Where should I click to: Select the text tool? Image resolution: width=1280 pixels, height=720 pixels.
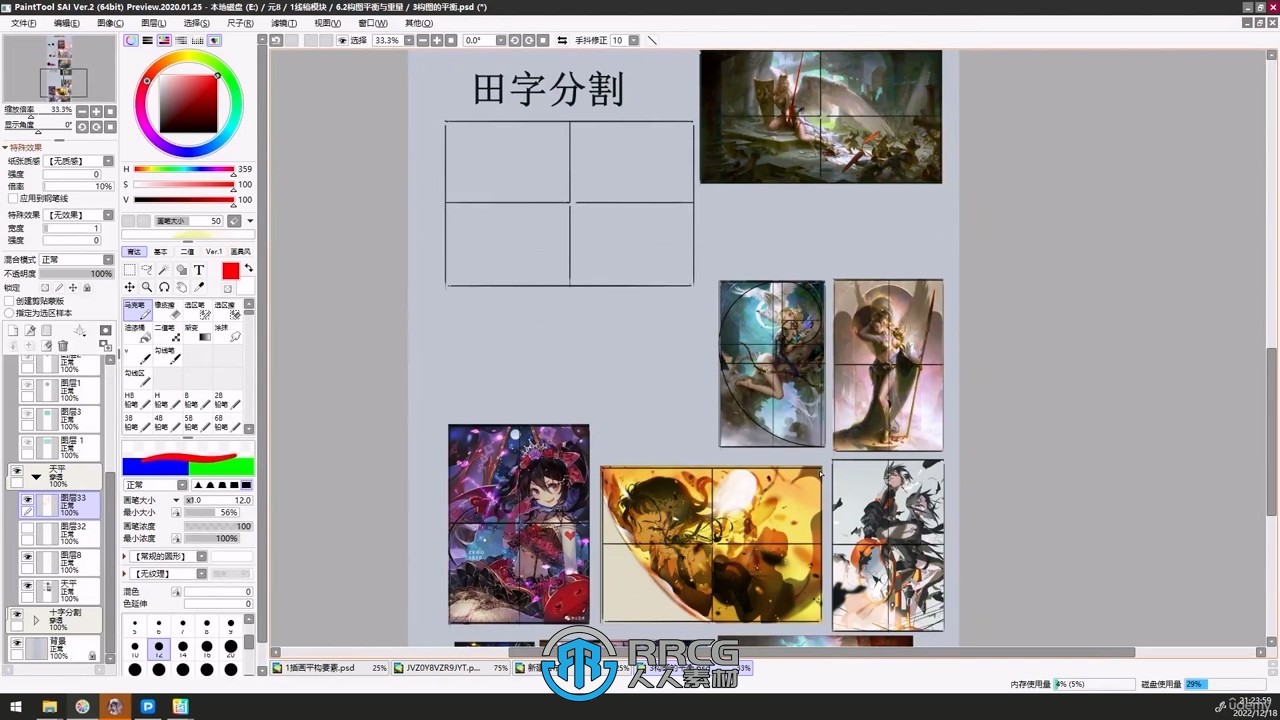click(199, 270)
